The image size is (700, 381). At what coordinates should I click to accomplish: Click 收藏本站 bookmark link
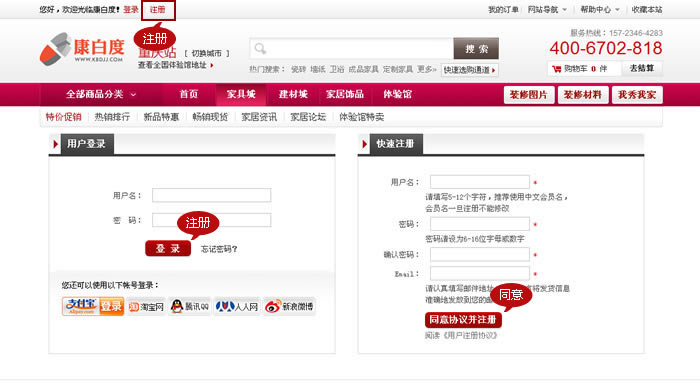click(x=647, y=9)
